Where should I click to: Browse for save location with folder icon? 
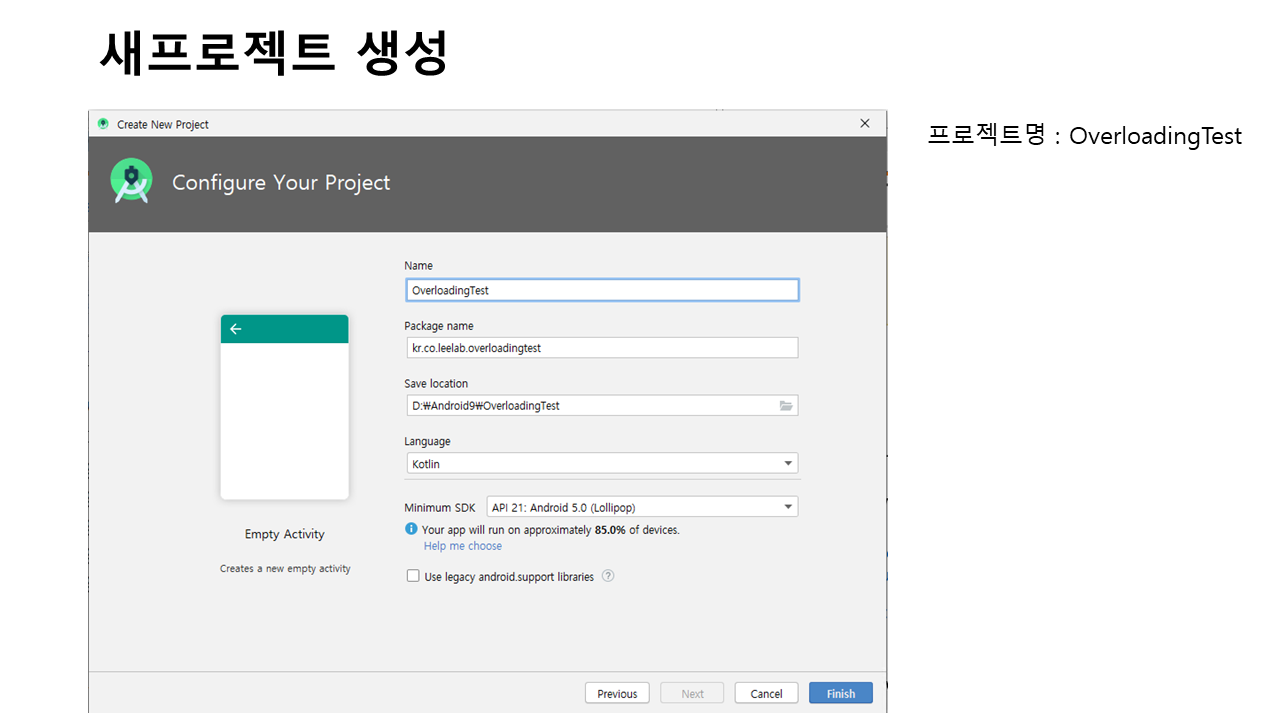(786, 406)
